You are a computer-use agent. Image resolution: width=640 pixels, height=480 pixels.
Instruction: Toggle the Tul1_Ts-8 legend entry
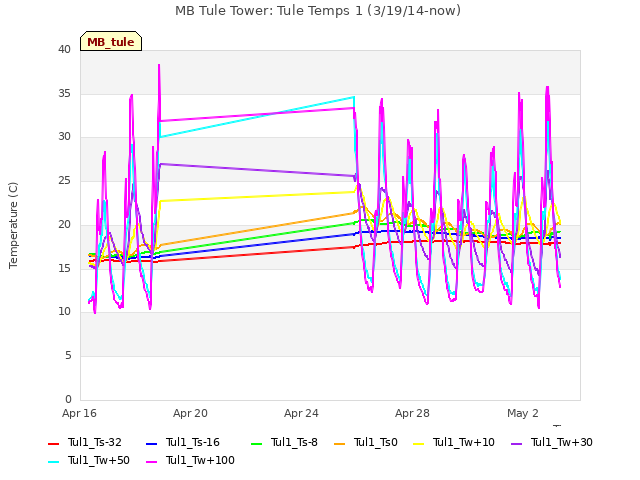tap(284, 442)
